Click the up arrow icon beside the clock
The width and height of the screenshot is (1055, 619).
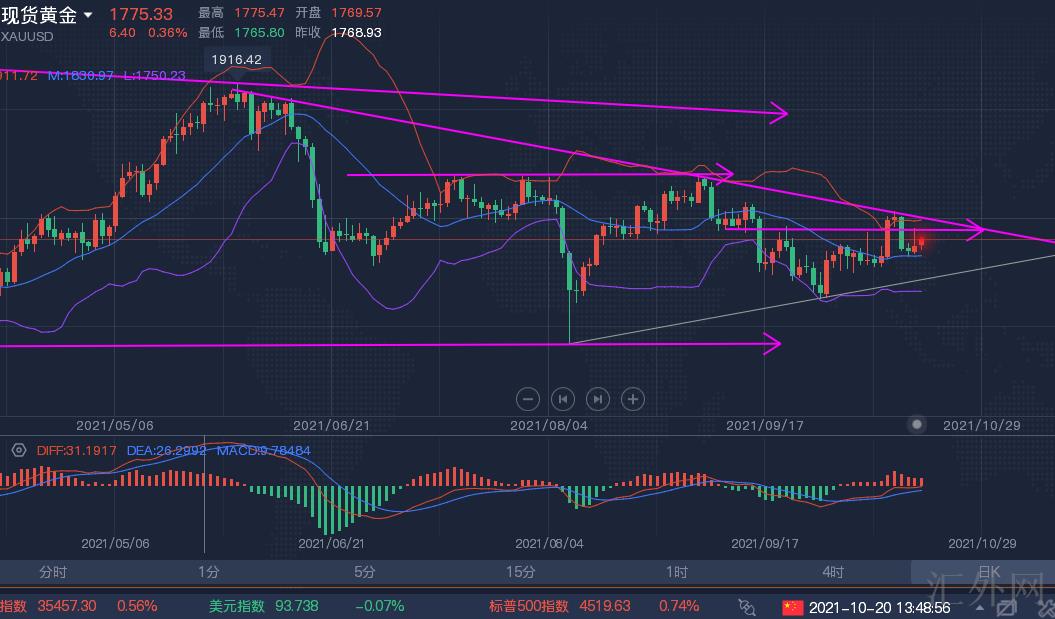(980, 608)
